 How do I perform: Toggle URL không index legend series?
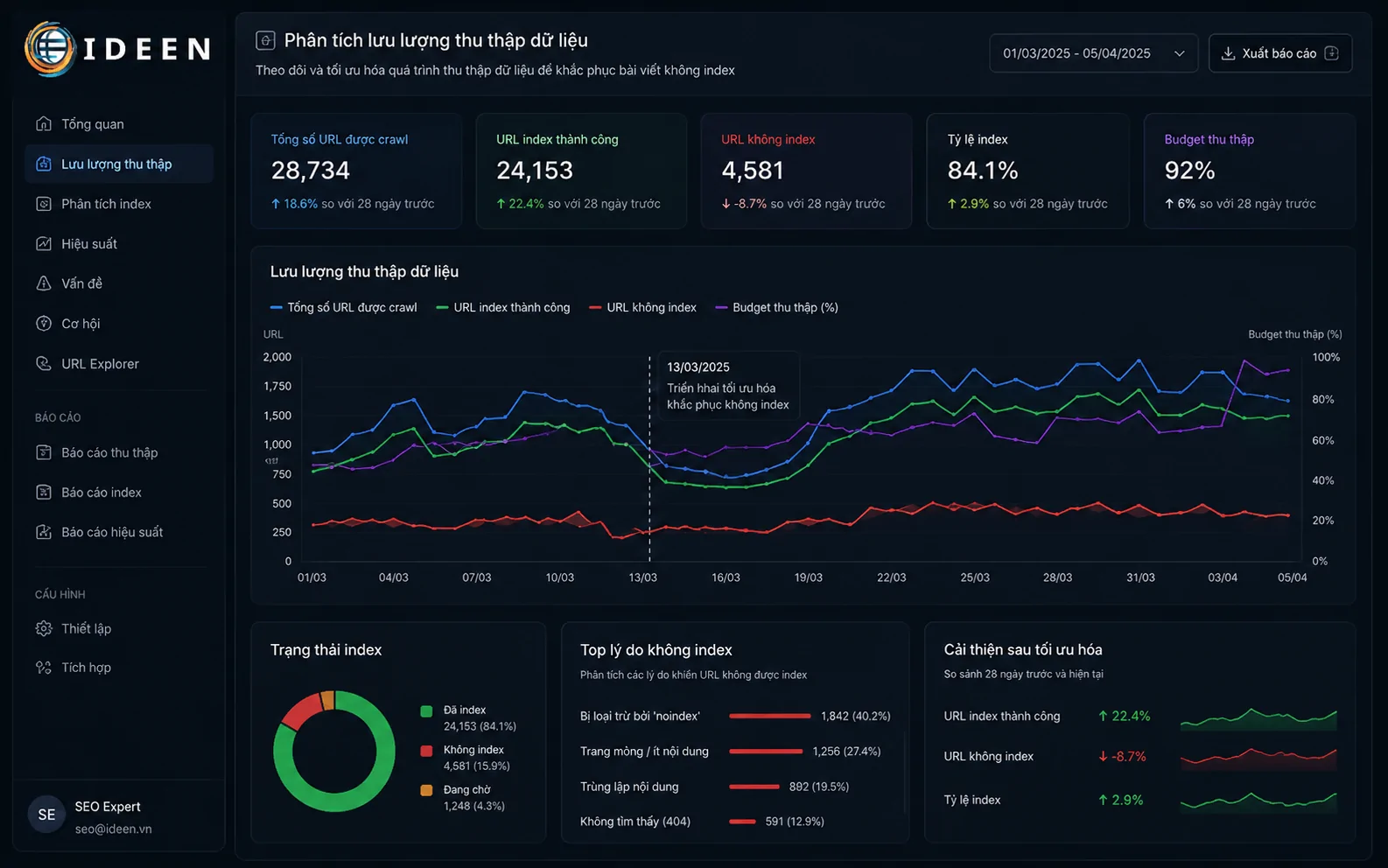642,307
